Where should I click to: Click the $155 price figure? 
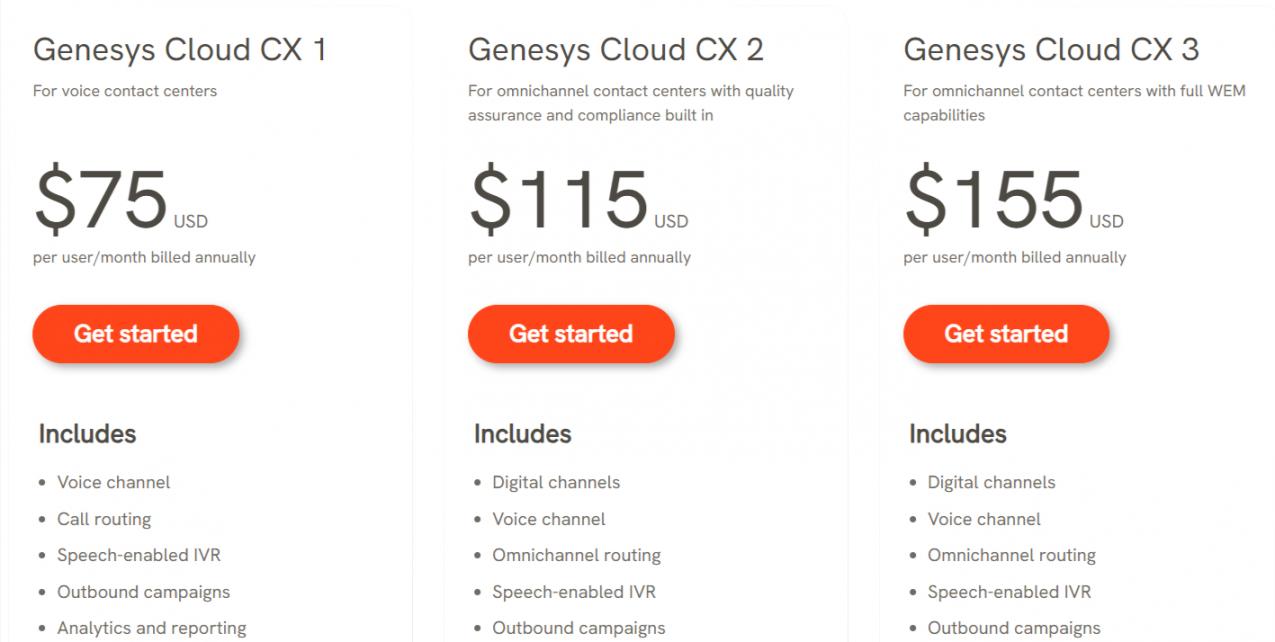[x=994, y=199]
